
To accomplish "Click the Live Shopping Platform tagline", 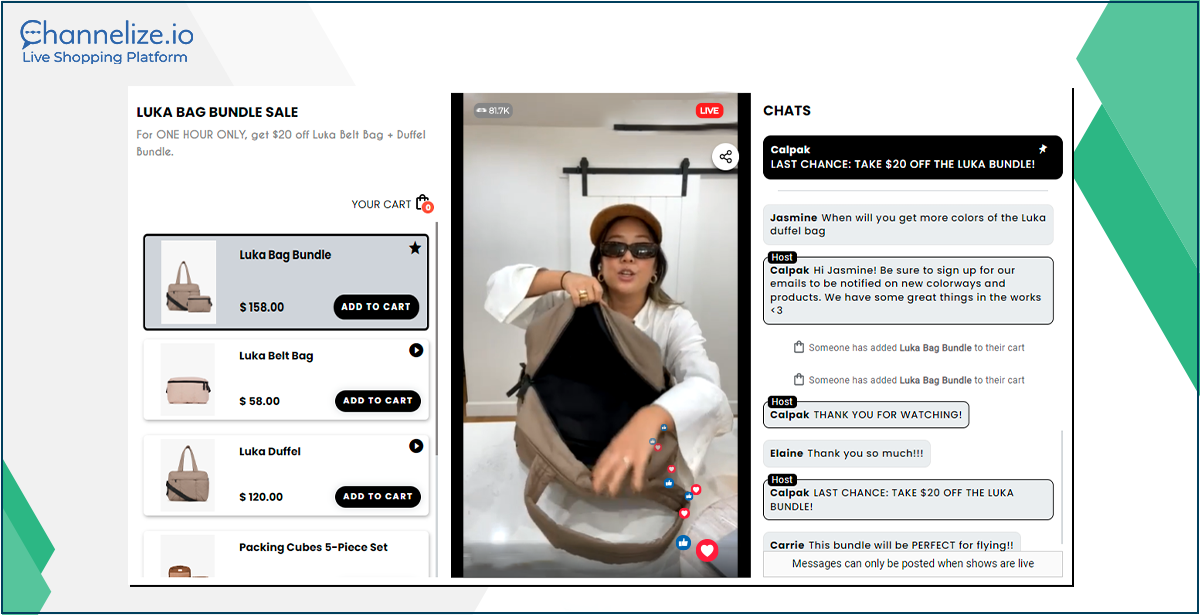I will [104, 57].
